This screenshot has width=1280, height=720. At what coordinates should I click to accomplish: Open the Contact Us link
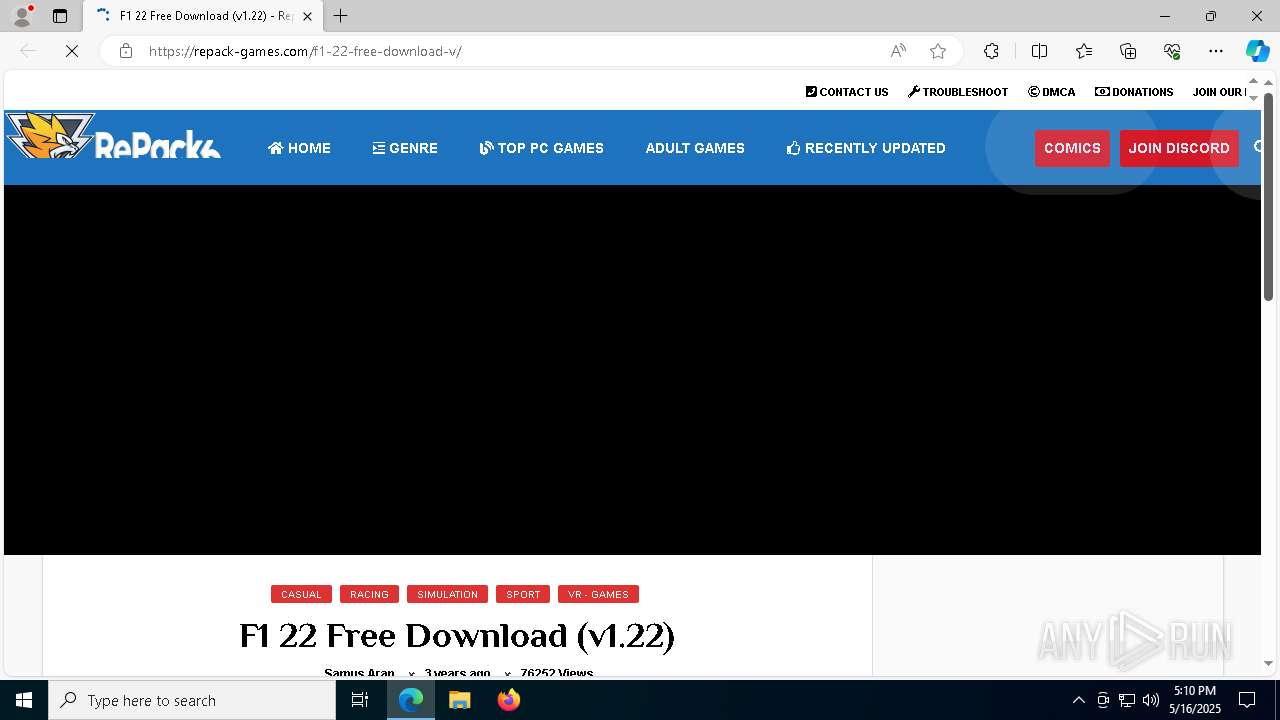(x=847, y=92)
